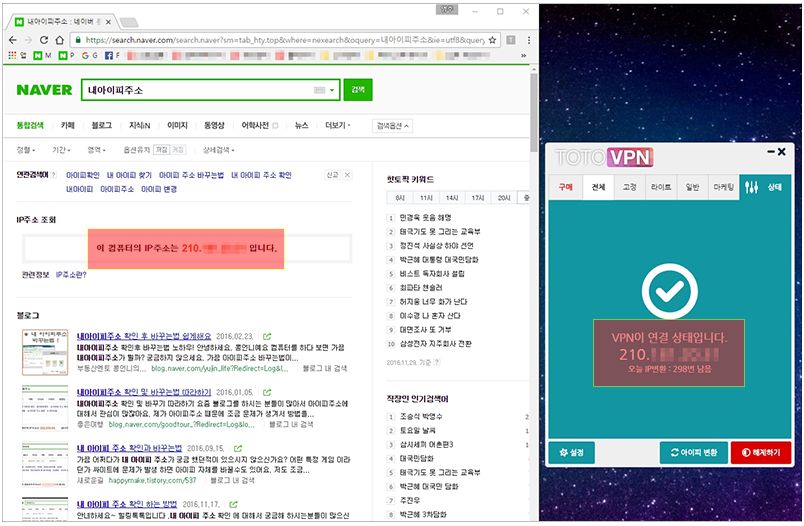This screenshot has width=804, height=526.
Task: Collapse the 검색옵션 panel
Action: click(x=392, y=126)
